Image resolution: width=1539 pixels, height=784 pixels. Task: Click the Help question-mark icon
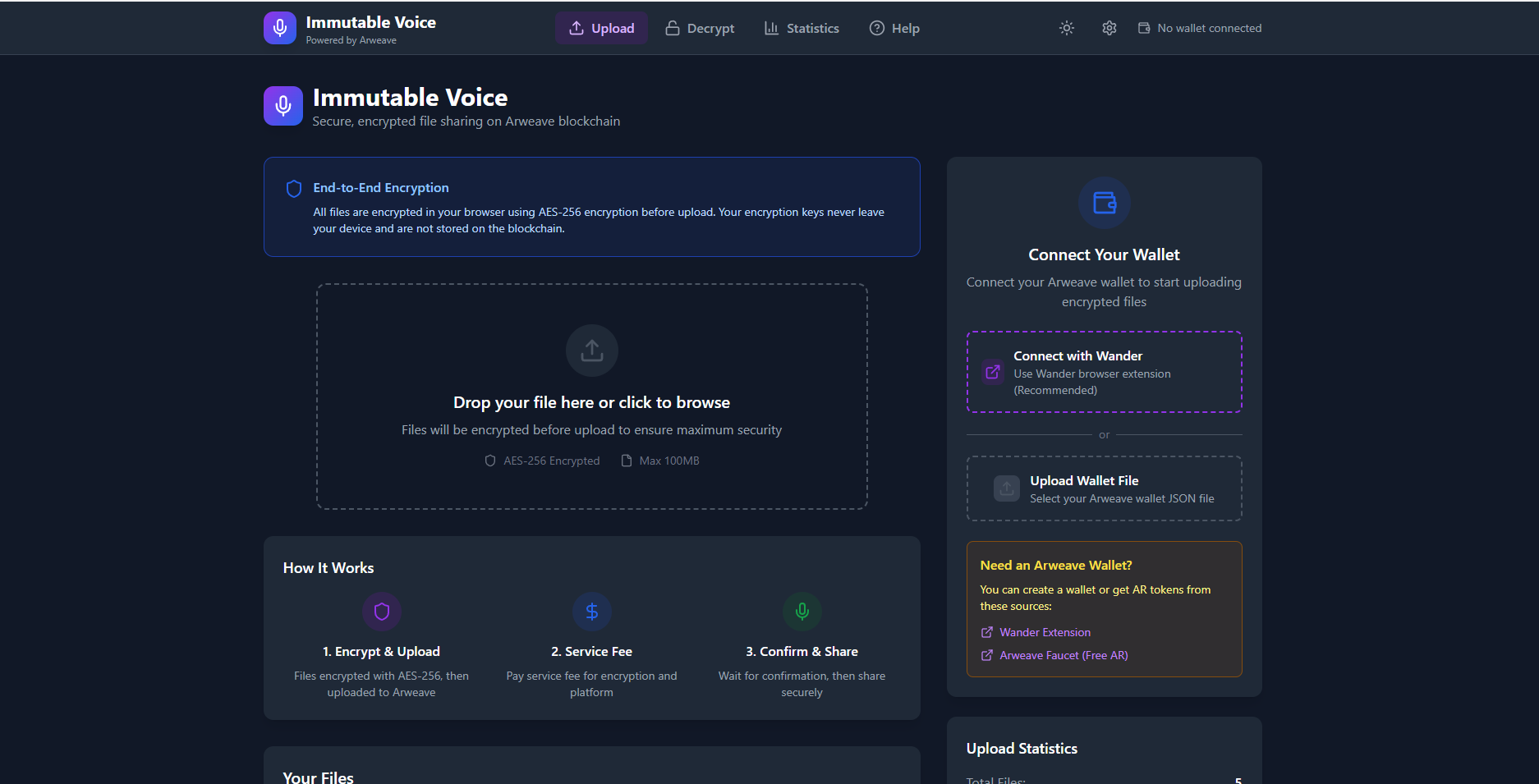point(876,27)
